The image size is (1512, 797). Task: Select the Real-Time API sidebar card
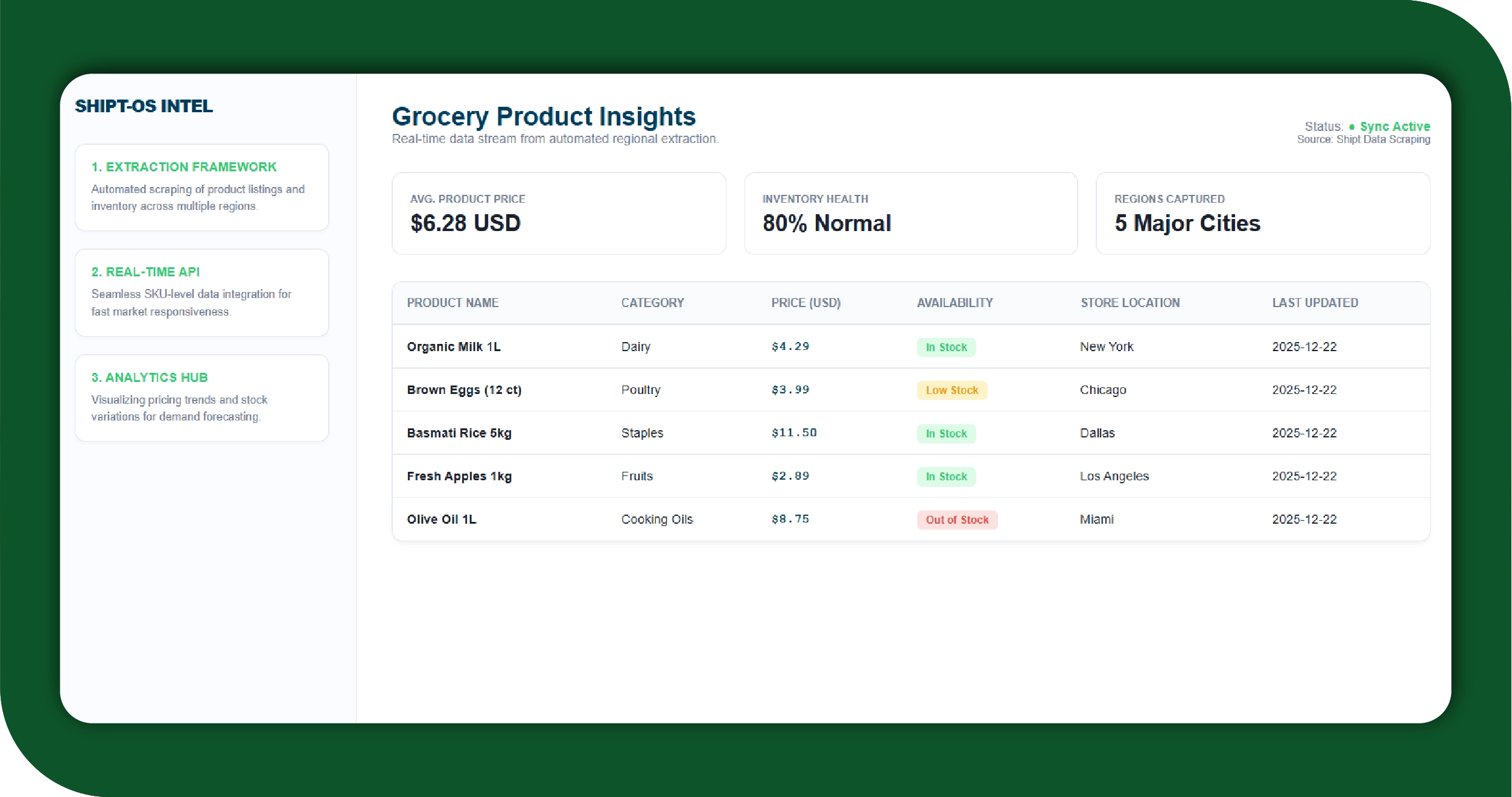pos(202,293)
